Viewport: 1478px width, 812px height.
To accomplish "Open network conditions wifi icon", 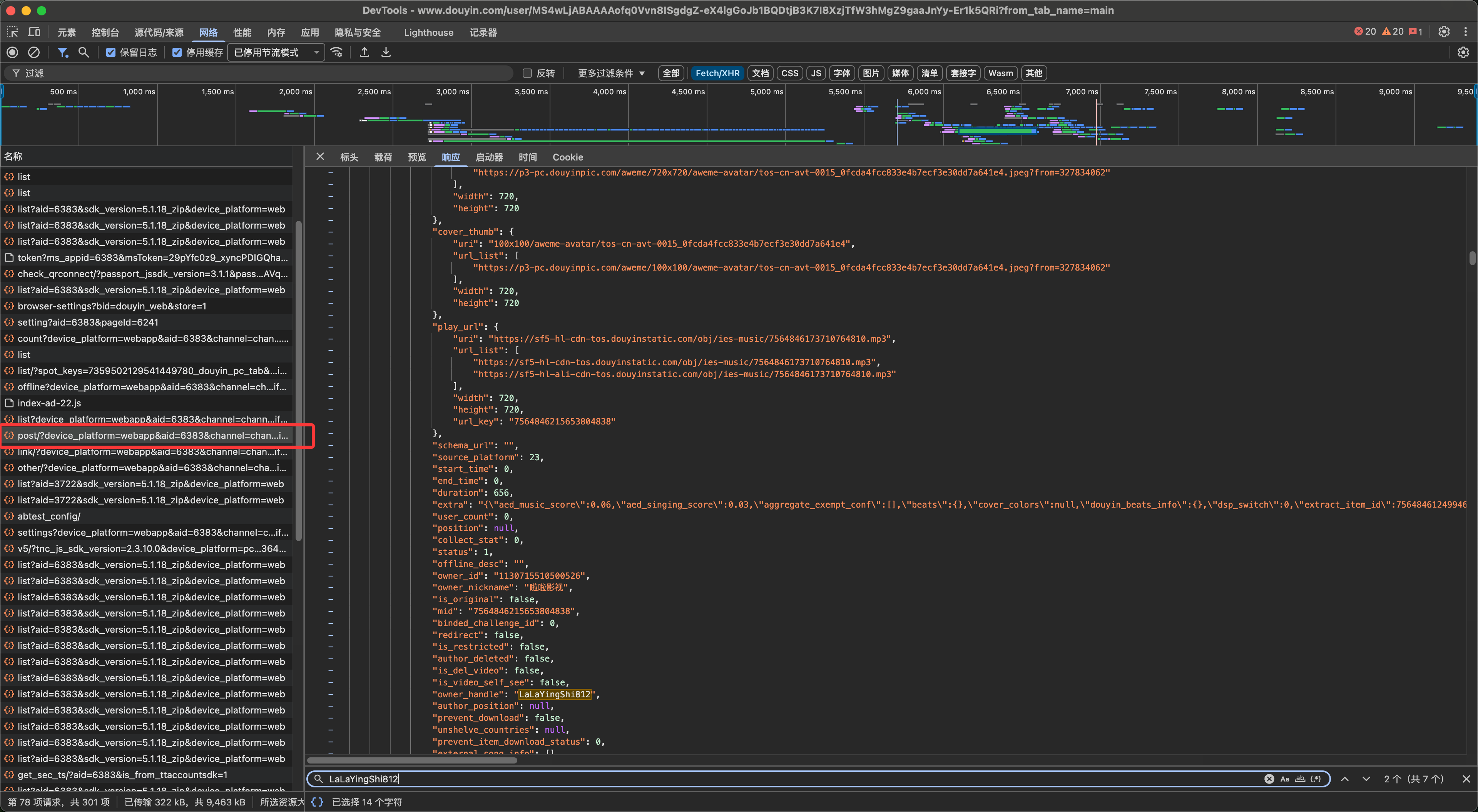I will 337,52.
